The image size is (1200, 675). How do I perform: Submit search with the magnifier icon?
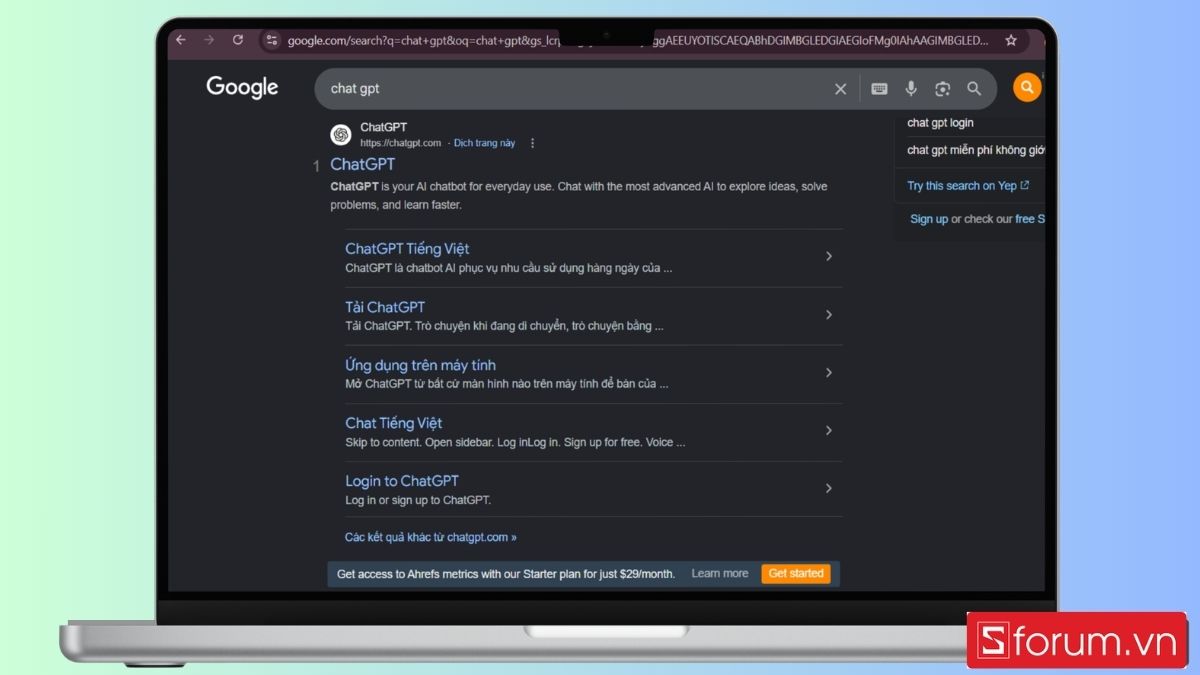(974, 89)
